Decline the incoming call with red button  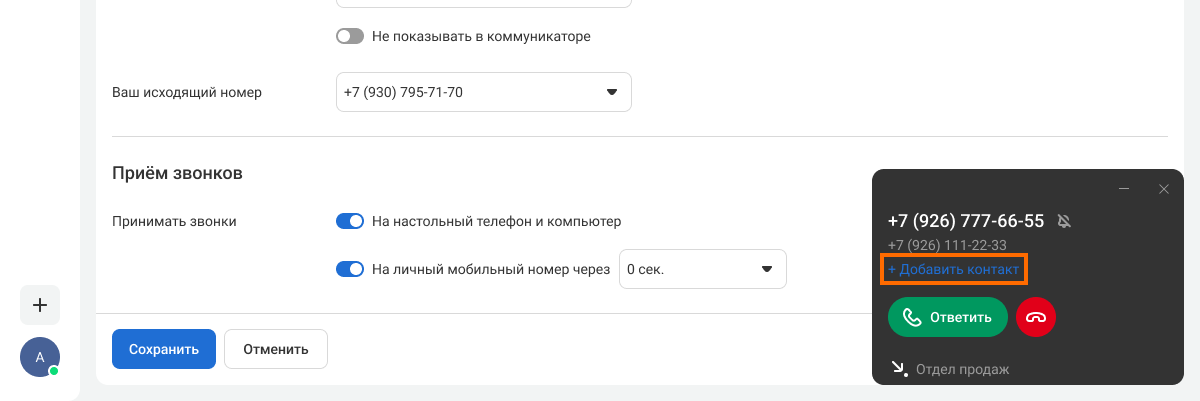pos(1036,317)
